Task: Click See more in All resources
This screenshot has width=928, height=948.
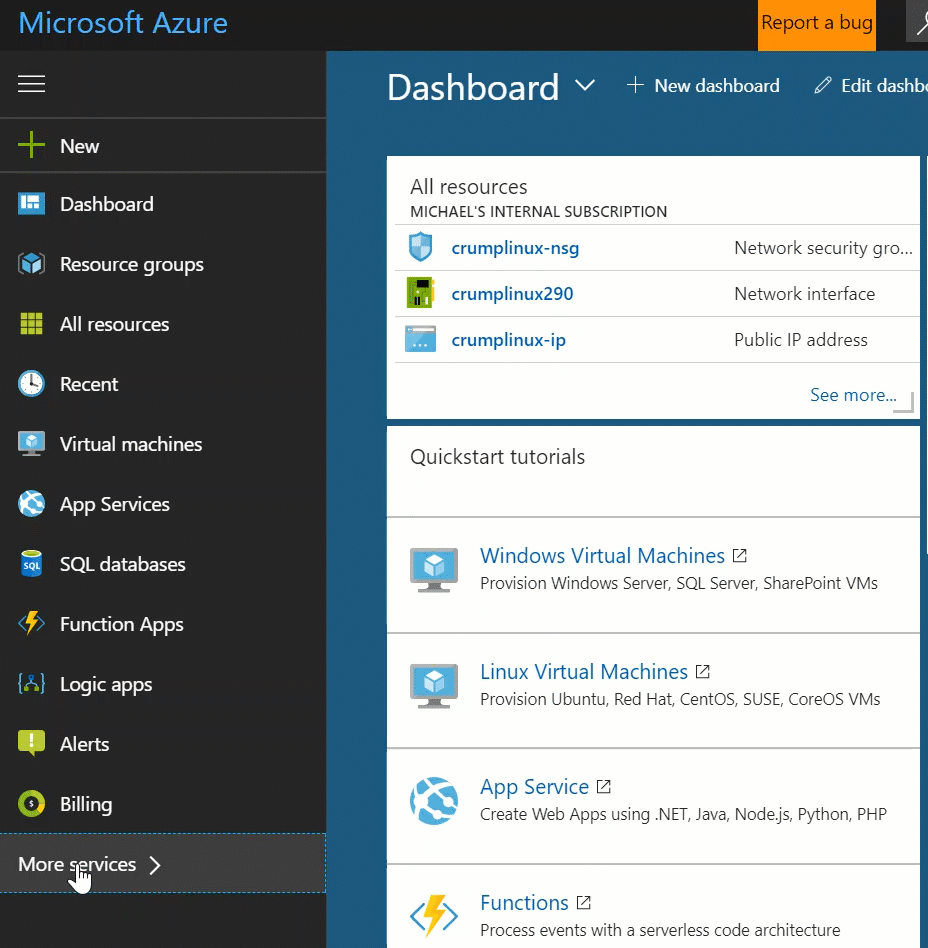Action: (852, 395)
